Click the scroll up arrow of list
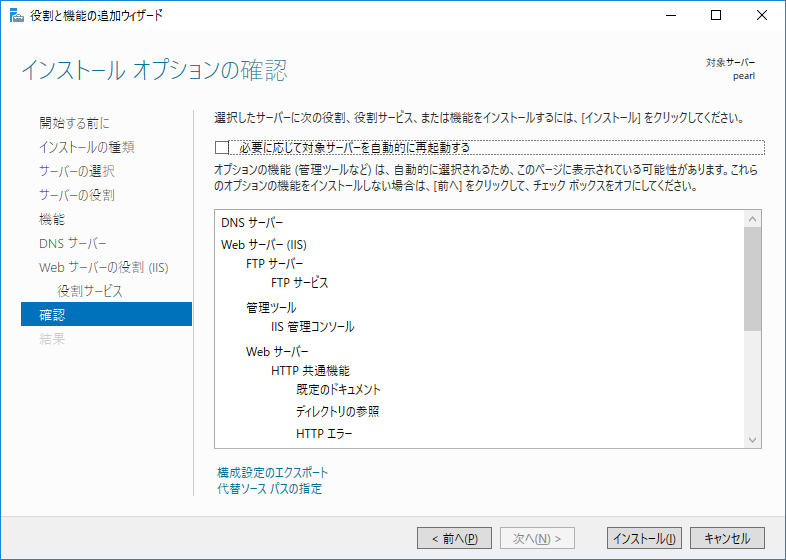 752,219
